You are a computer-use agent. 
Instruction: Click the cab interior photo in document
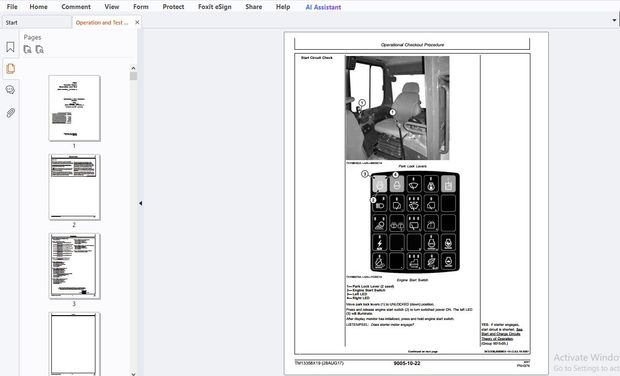point(397,108)
